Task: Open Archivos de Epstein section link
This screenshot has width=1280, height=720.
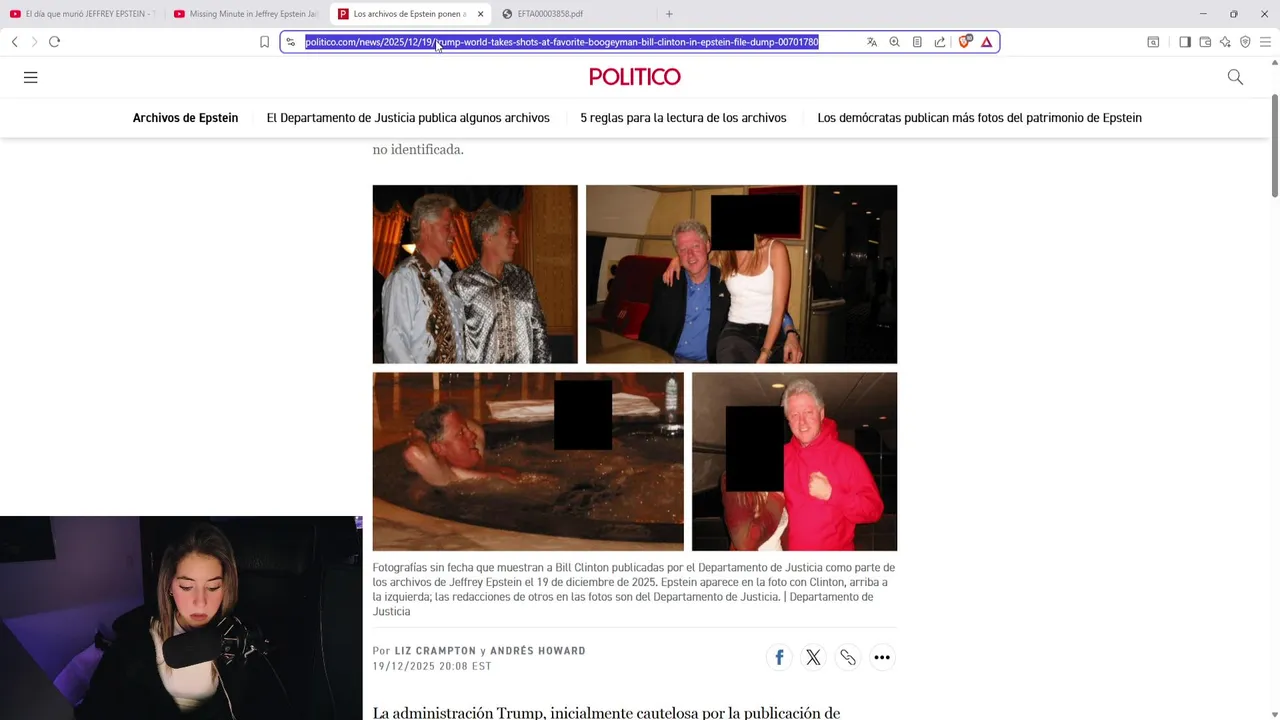Action: 185,118
